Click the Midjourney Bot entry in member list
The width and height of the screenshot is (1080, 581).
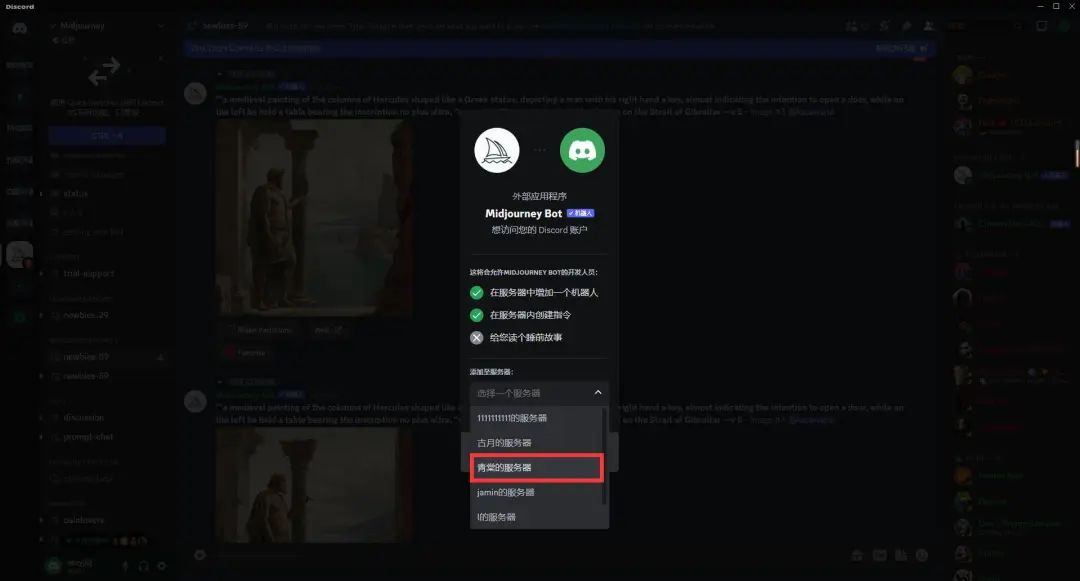[1010, 175]
